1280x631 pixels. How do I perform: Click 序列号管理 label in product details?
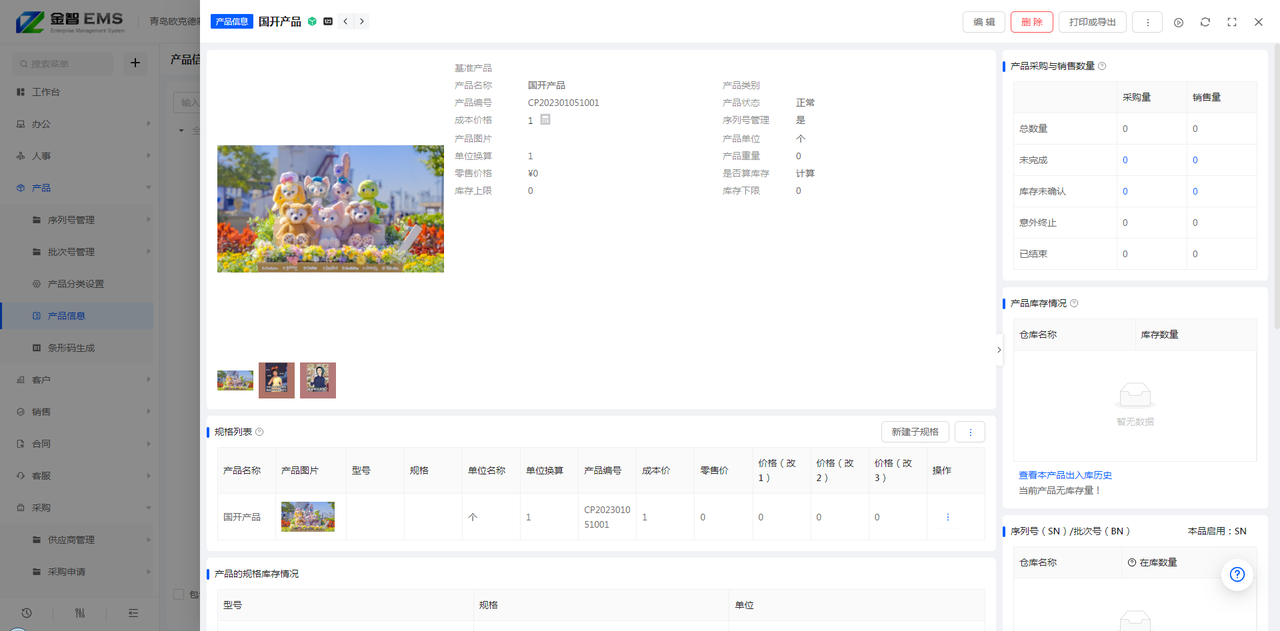[746, 120]
